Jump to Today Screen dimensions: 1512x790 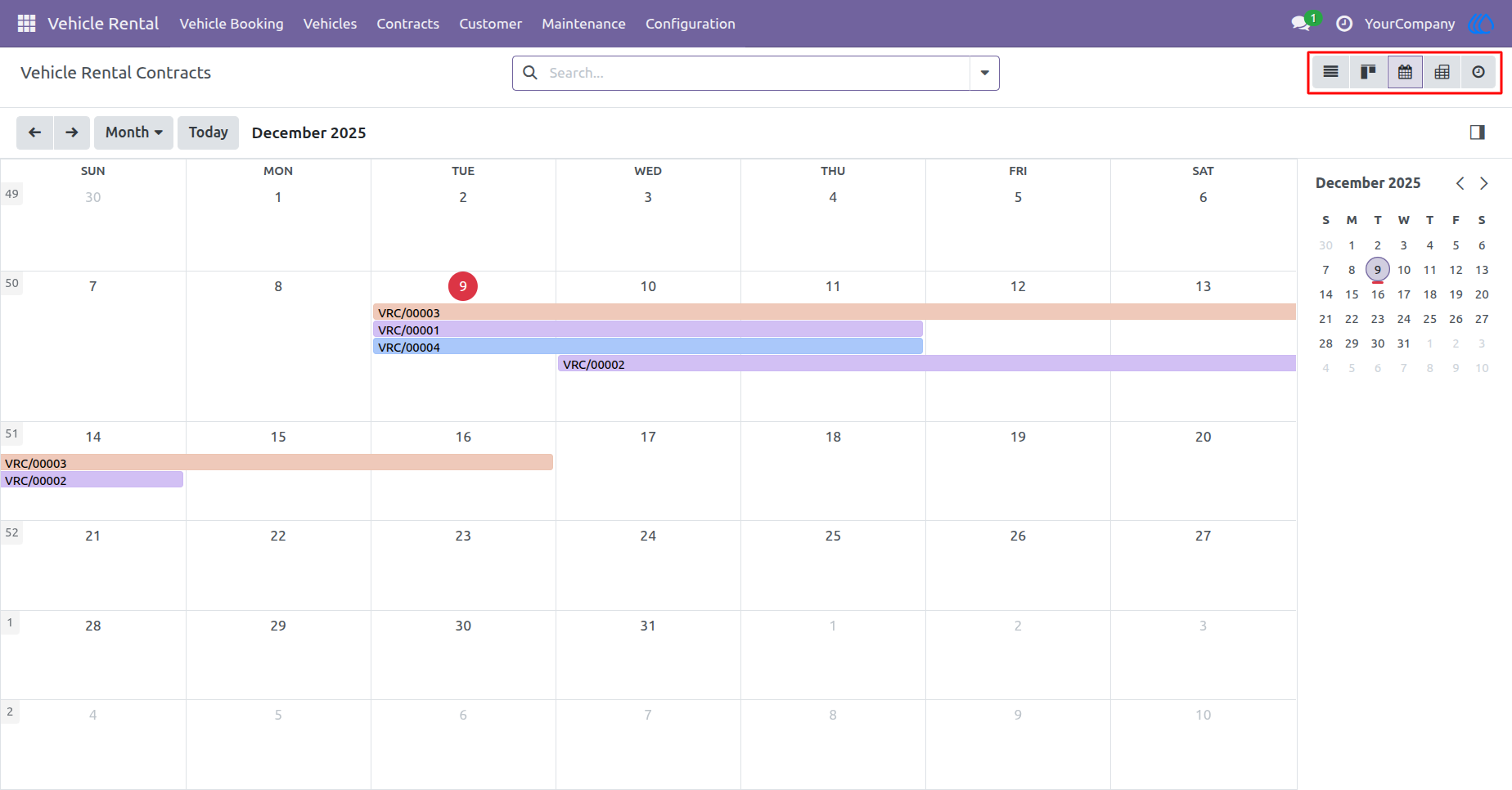point(208,132)
